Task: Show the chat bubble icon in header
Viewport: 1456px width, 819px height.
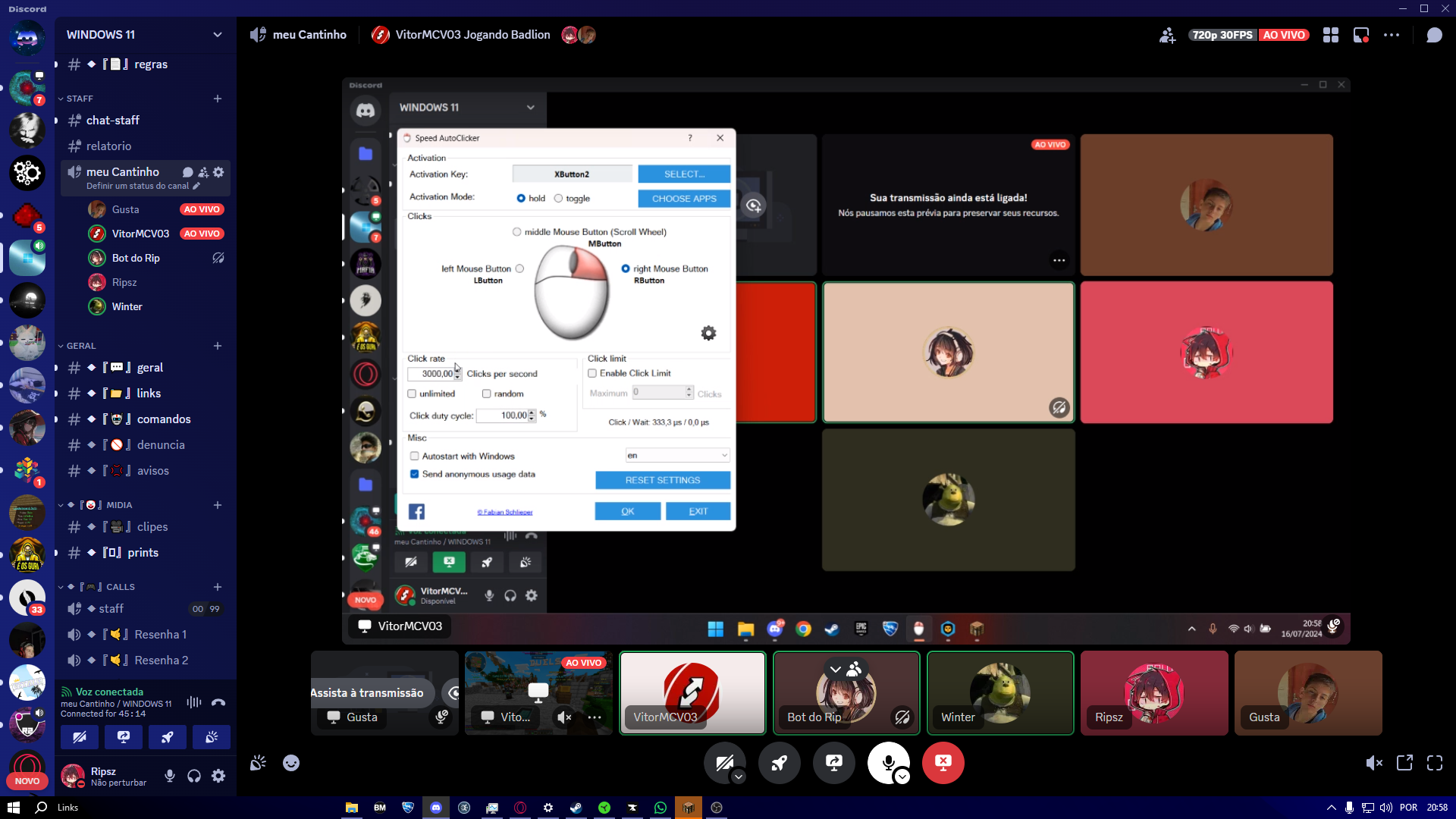Action: coord(1434,35)
